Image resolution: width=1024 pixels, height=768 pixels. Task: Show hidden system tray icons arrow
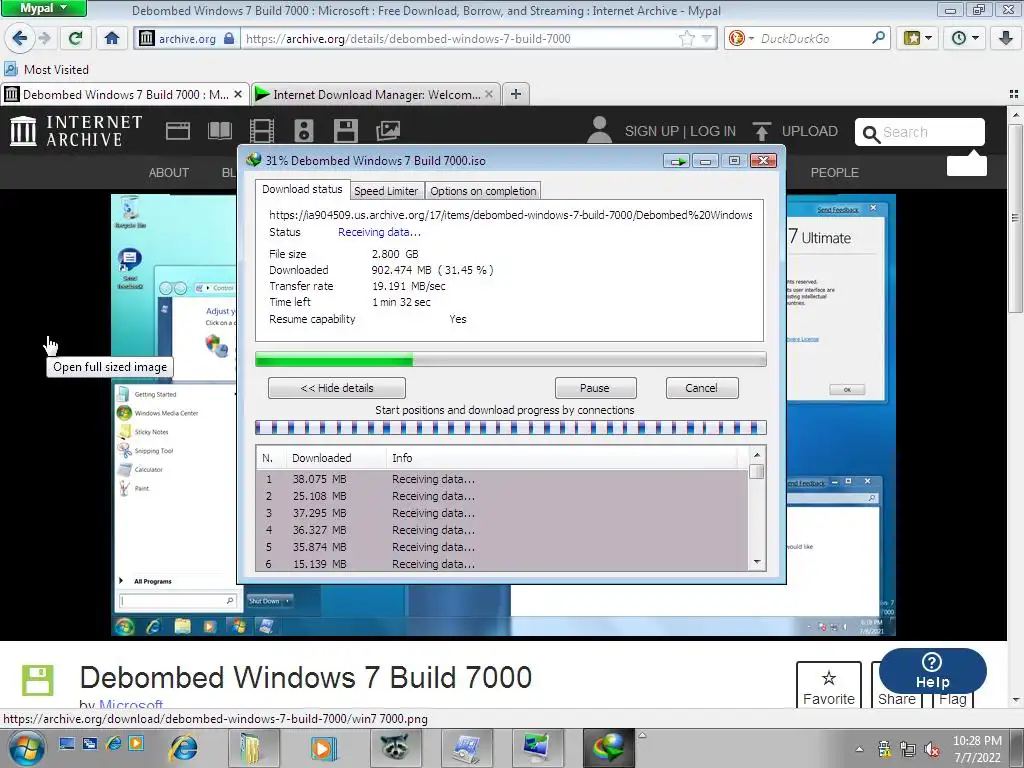click(x=859, y=750)
